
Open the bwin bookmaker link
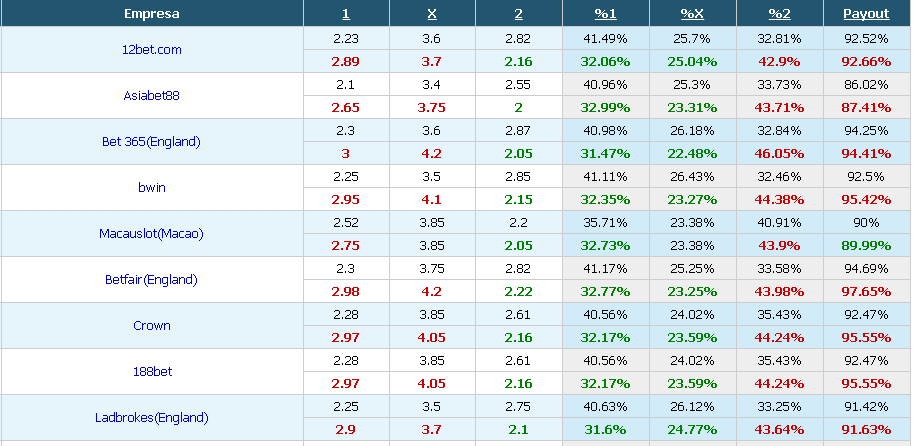click(x=152, y=188)
